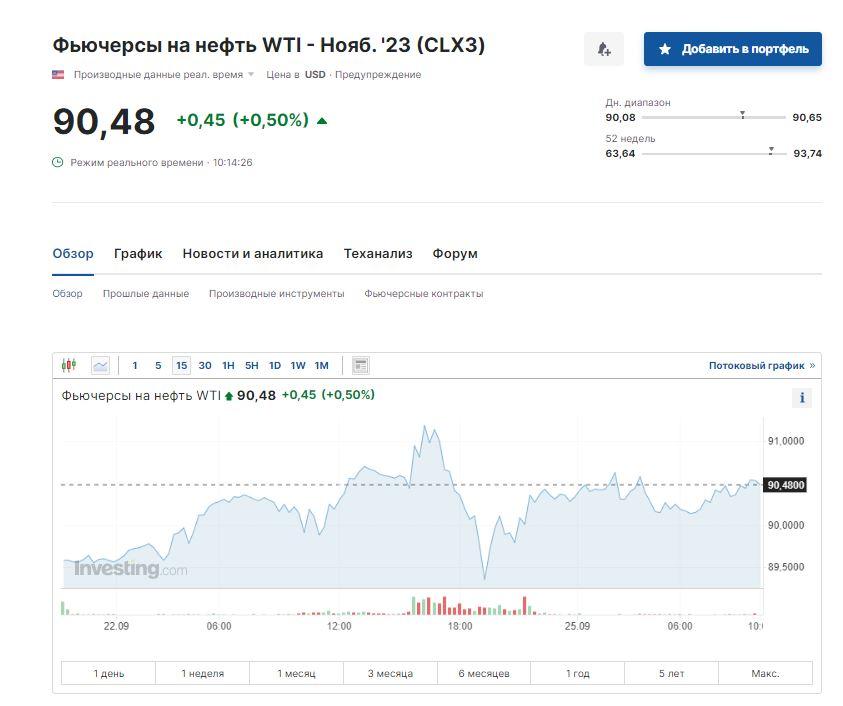Click the 89,5000 axis label
Image resolution: width=843 pixels, height=706 pixels.
pos(786,567)
